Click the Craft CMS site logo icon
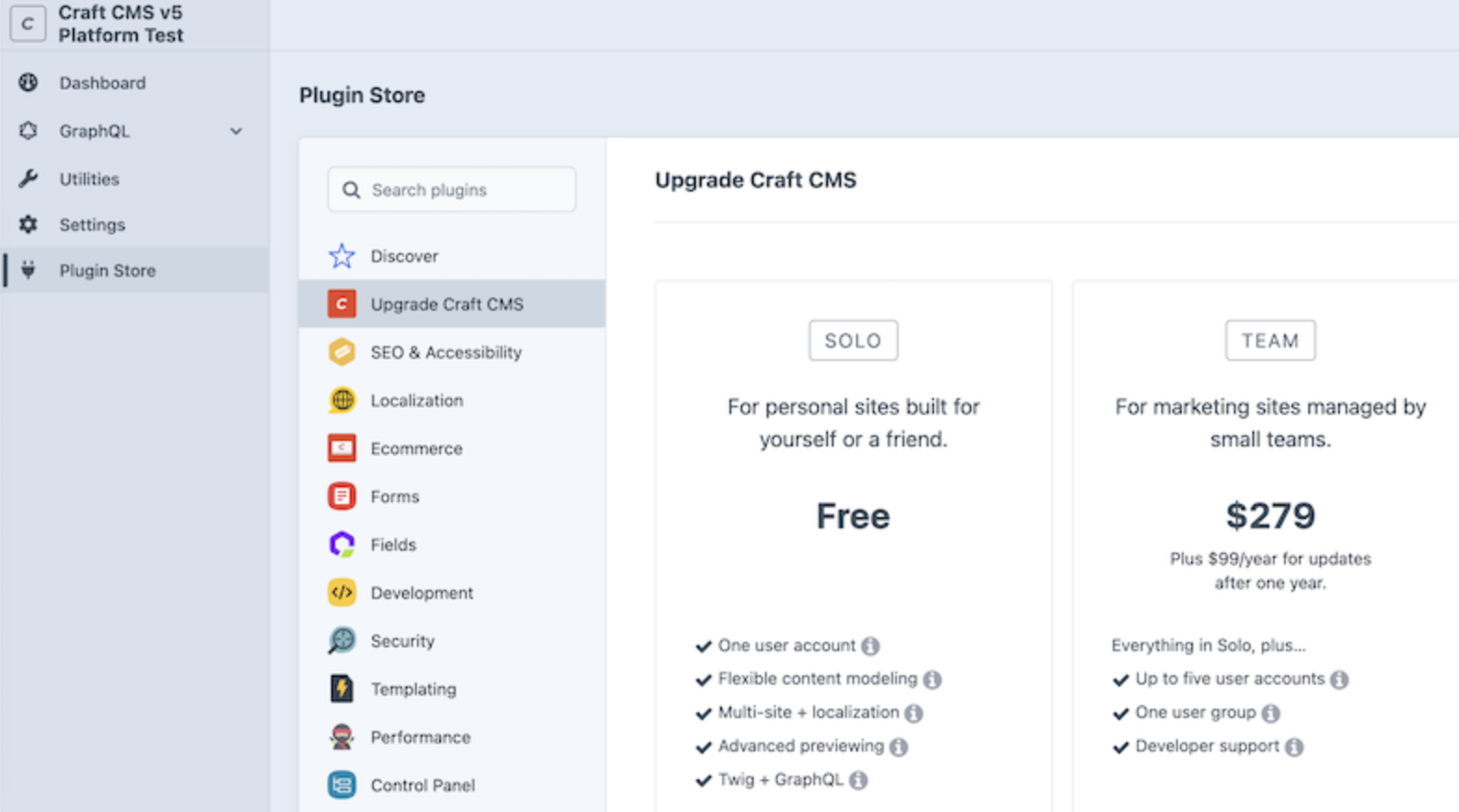Image resolution: width=1459 pixels, height=812 pixels. 27,23
